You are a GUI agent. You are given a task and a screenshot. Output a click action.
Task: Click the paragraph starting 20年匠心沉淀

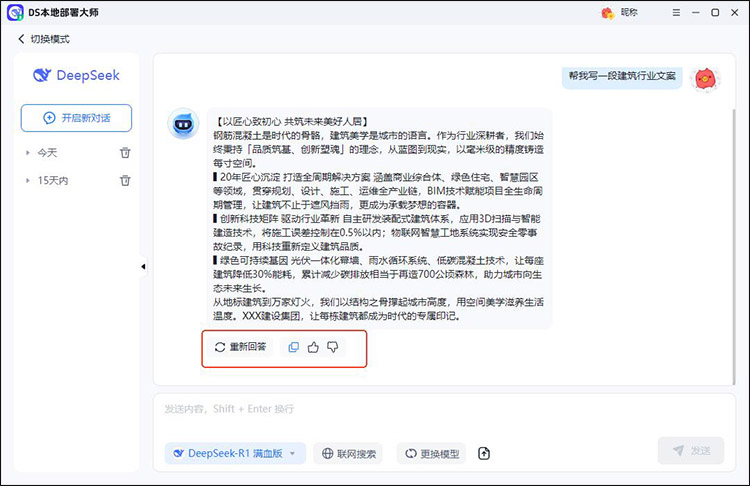point(378,191)
